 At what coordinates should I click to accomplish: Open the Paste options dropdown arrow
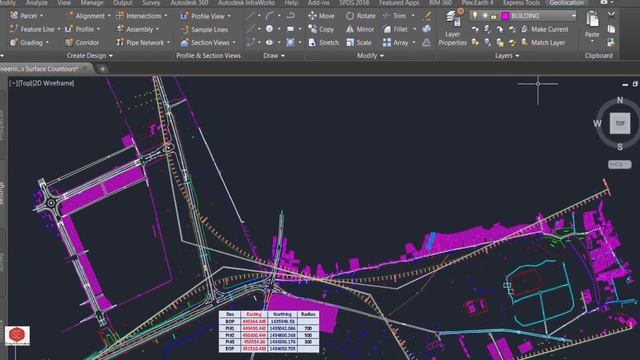pyautogui.click(x=592, y=41)
